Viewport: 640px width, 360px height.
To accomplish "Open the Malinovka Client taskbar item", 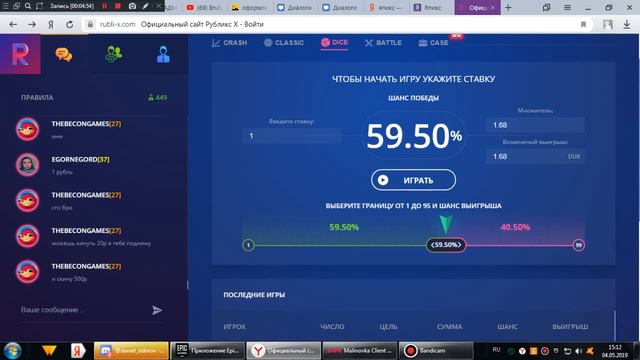I will [x=360, y=351].
